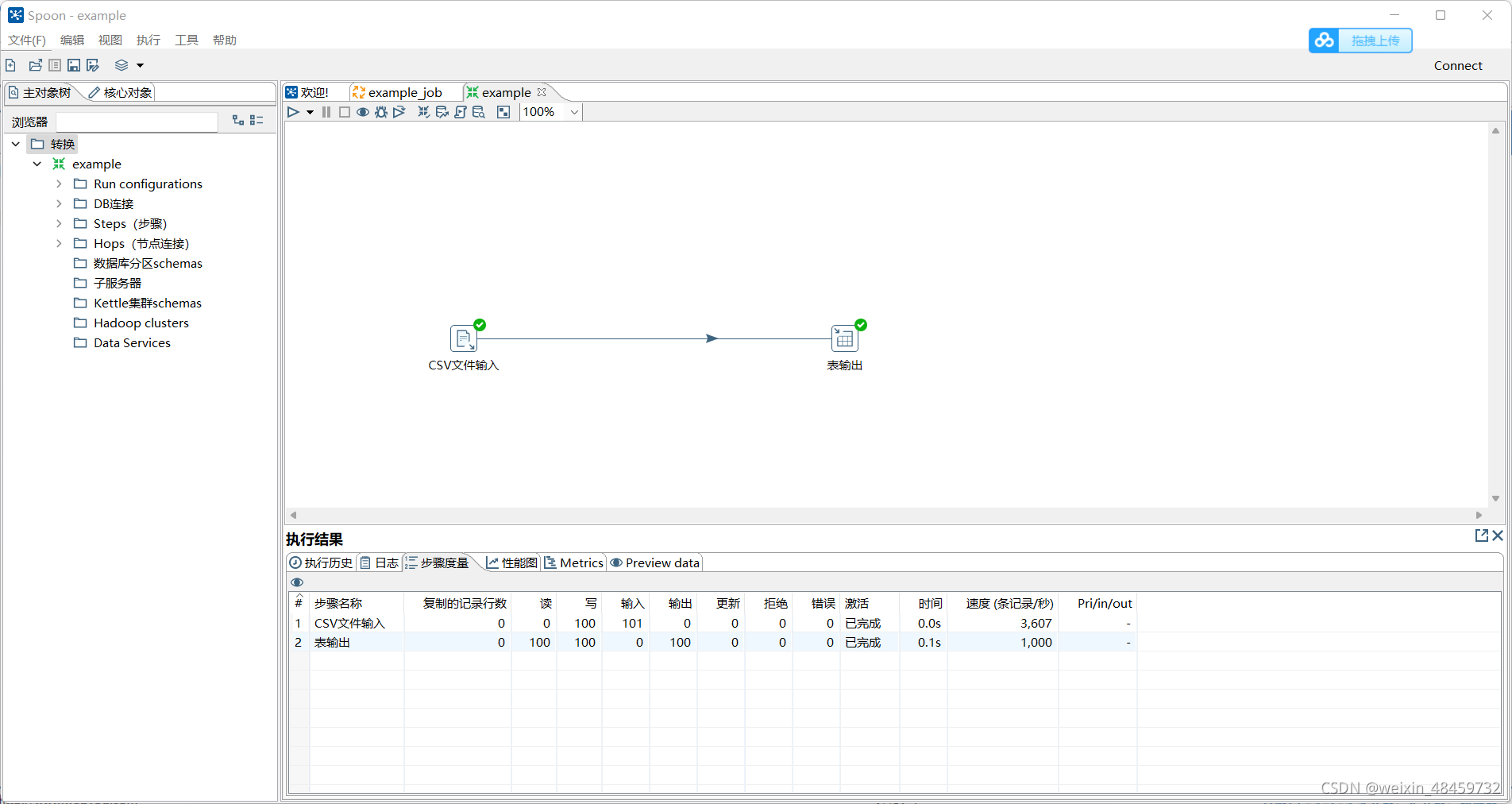Click the expand-all tree icon in the browser
Viewport: 1512px width, 804px height.
point(238,120)
